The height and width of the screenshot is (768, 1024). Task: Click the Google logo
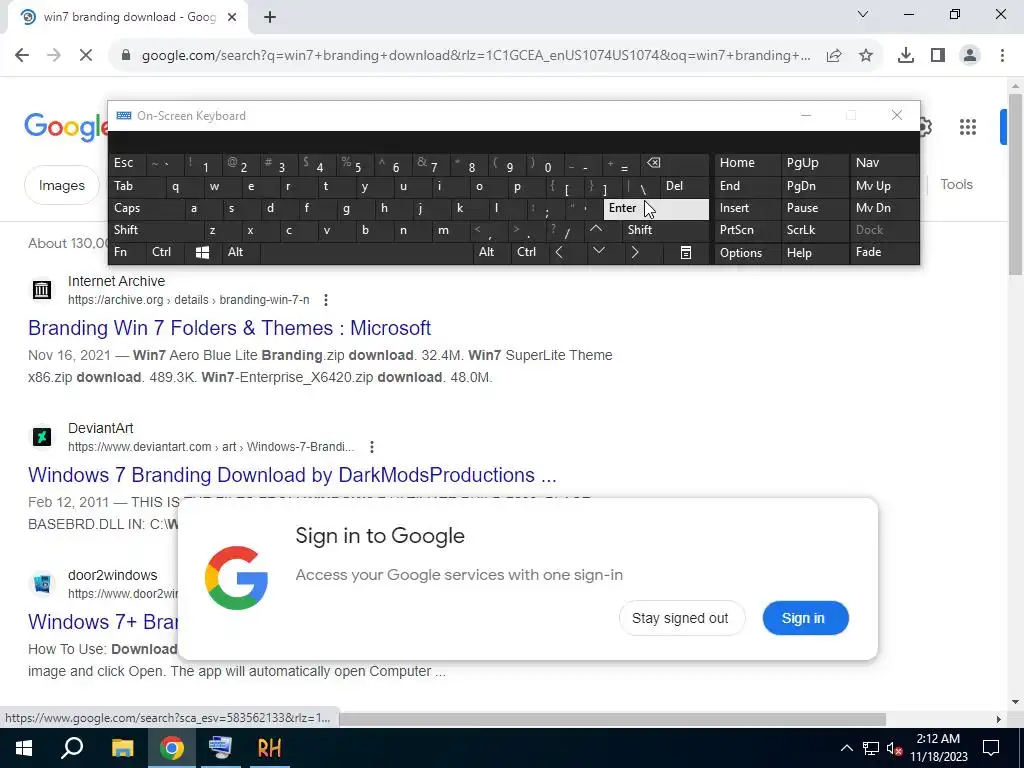[65, 127]
